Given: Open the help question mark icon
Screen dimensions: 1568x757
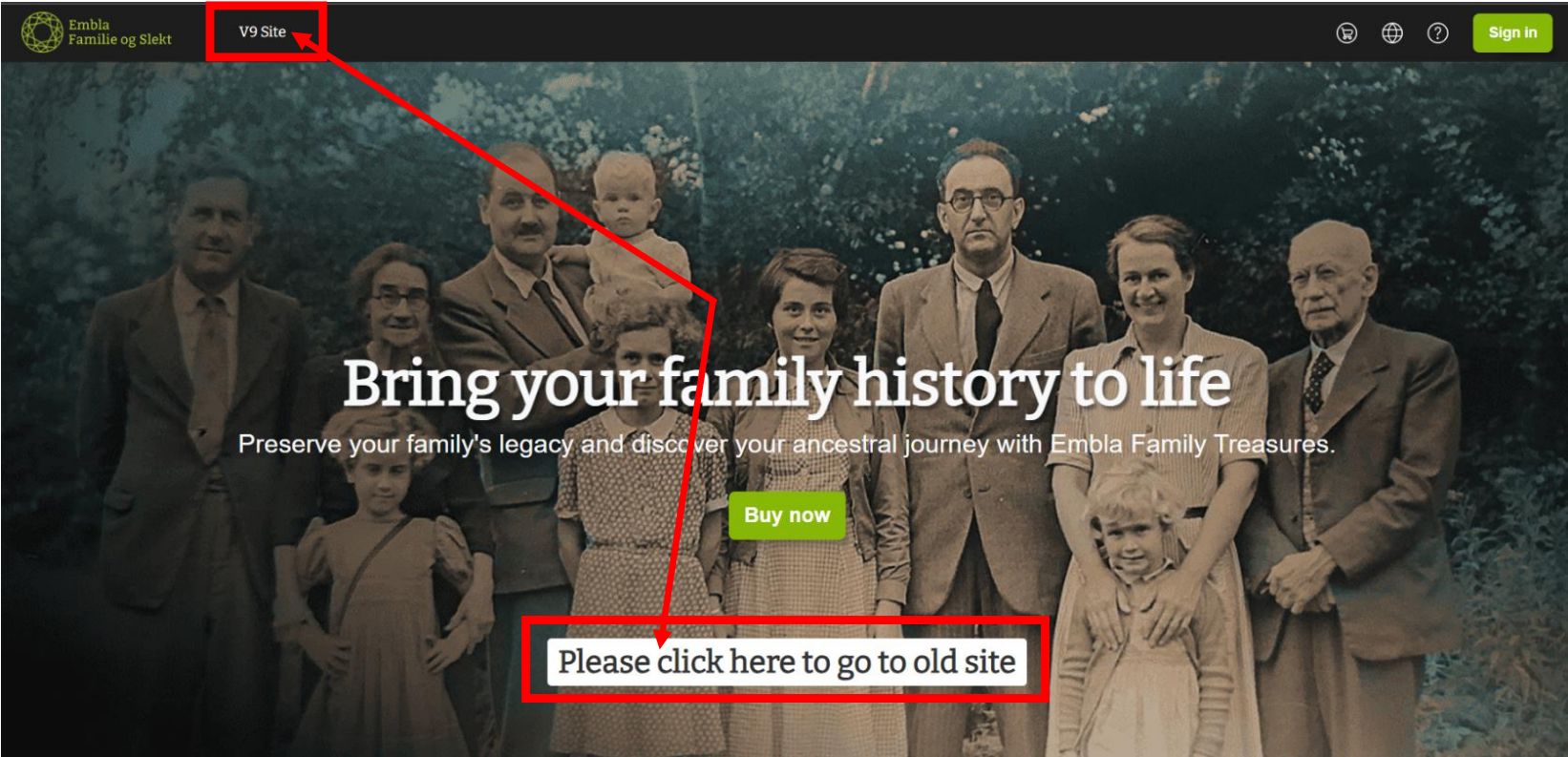Looking at the screenshot, I should [x=1437, y=33].
